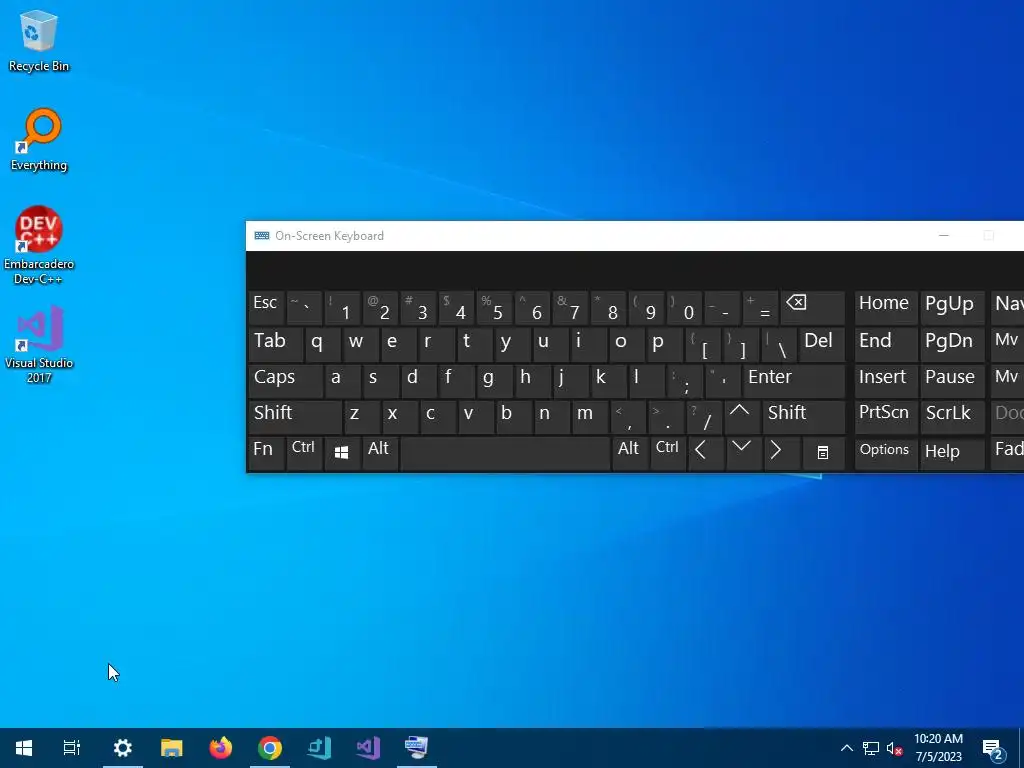This screenshot has width=1024, height=768.
Task: Open the notification center icon
Action: [993, 748]
